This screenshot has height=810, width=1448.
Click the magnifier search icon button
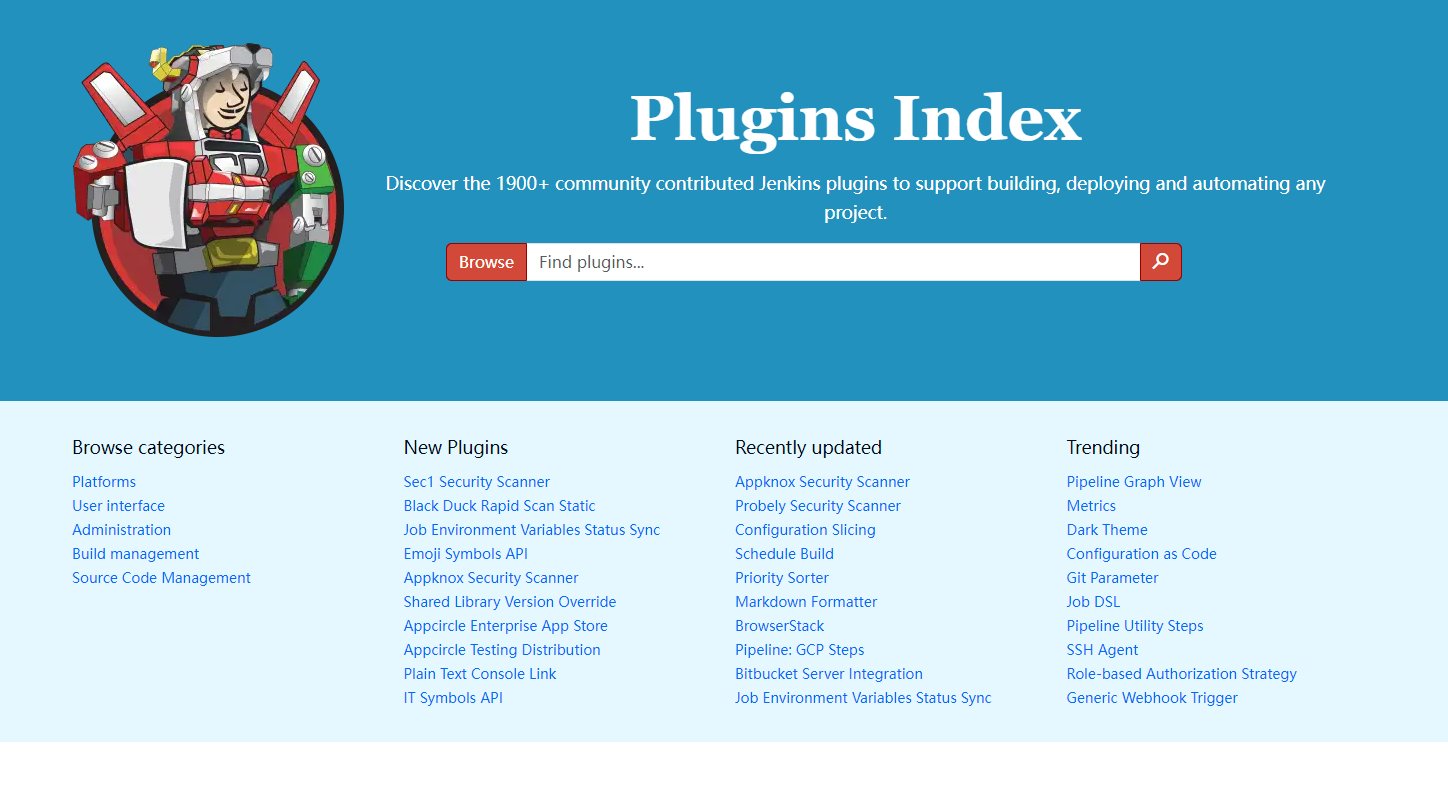click(1160, 262)
